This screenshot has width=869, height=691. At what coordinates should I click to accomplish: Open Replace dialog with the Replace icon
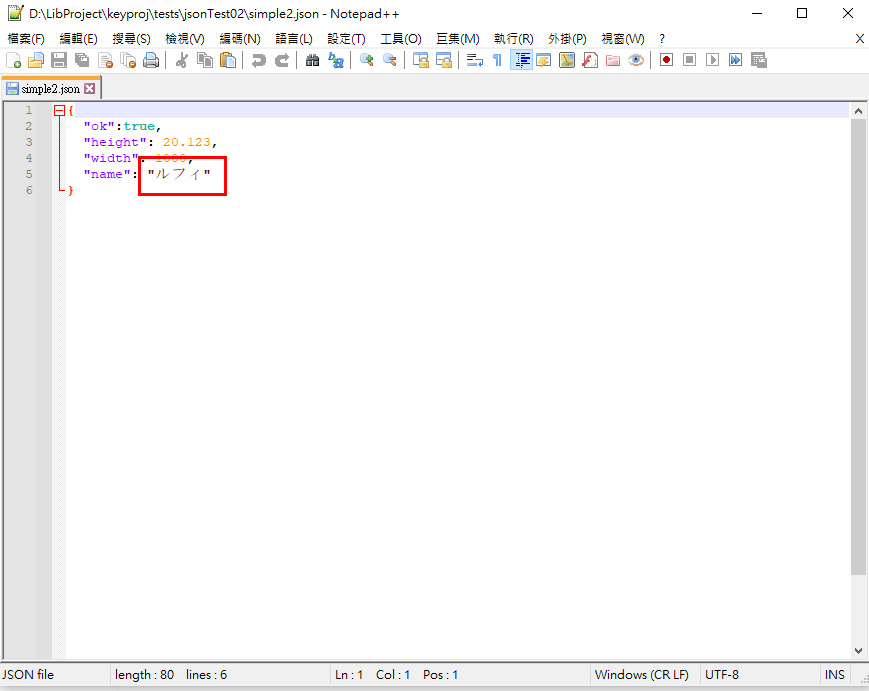pyautogui.click(x=336, y=60)
